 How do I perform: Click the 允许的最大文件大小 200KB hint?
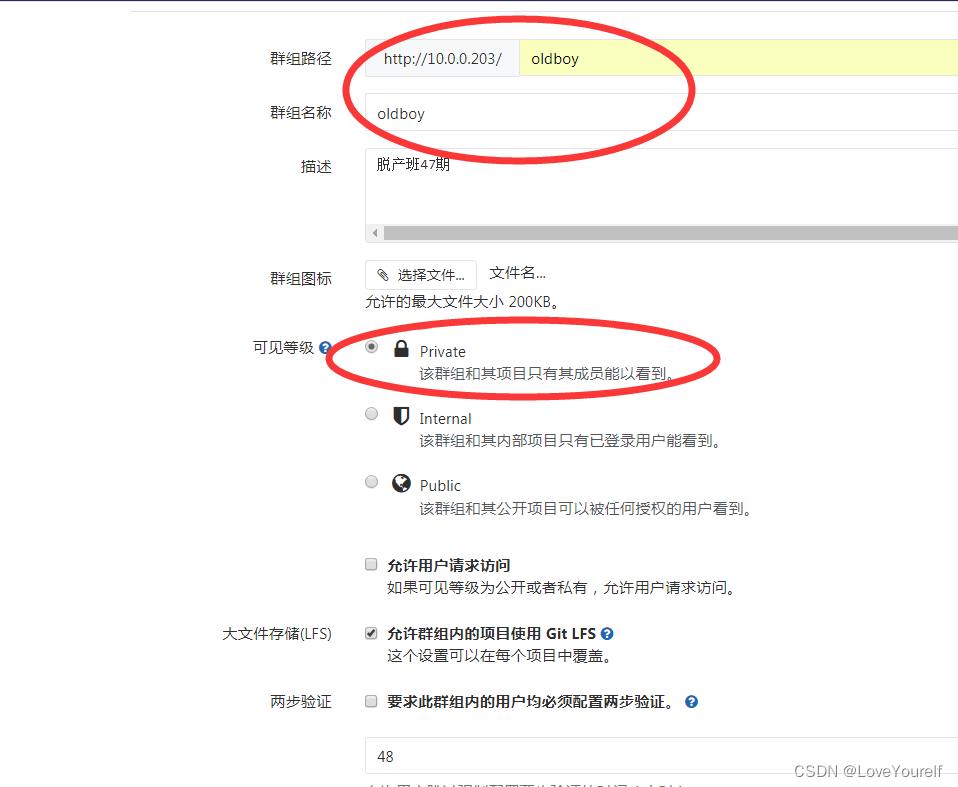click(x=463, y=302)
